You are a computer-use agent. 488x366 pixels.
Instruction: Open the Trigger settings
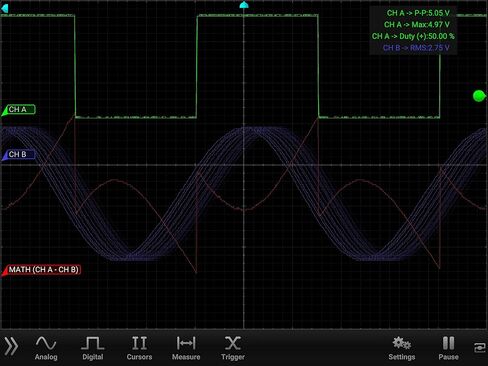[233, 348]
